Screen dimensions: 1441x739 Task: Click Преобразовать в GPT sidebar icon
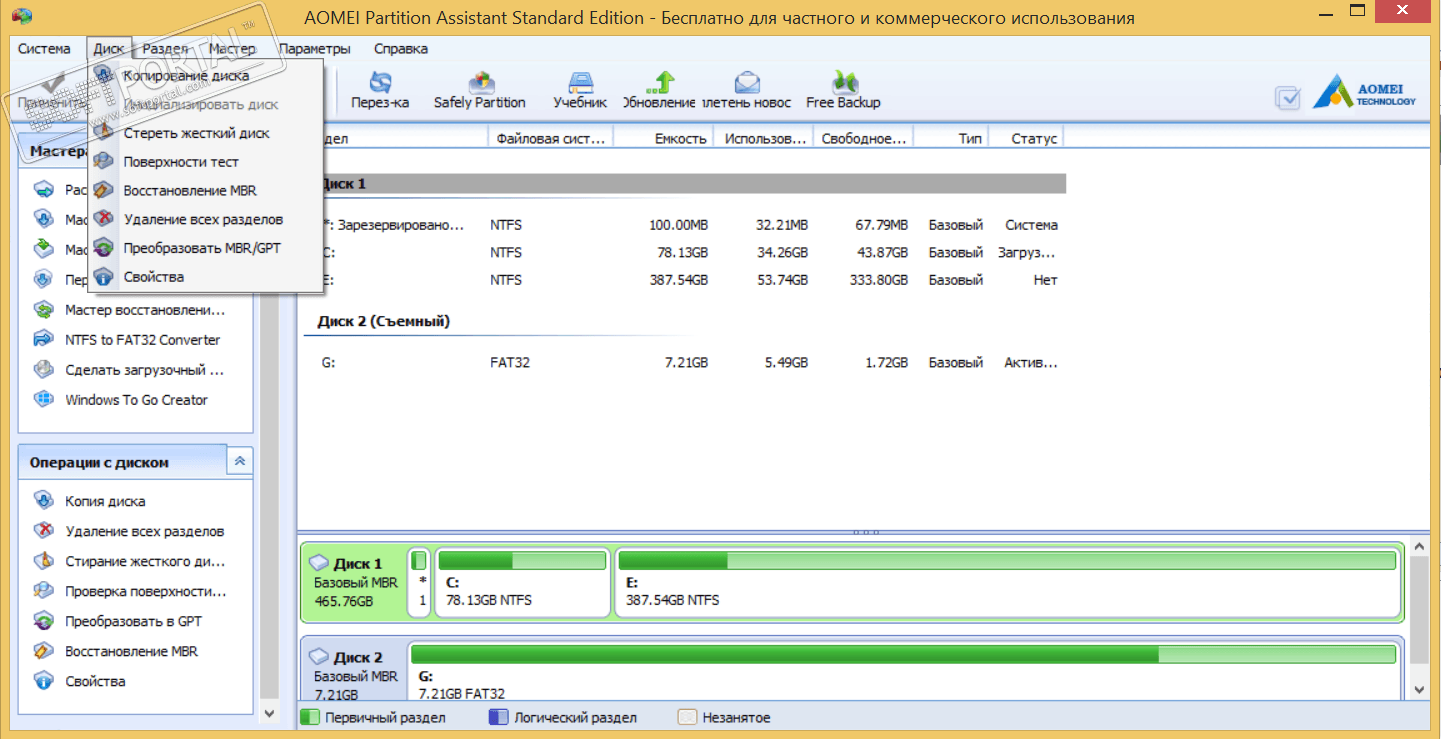[44, 621]
